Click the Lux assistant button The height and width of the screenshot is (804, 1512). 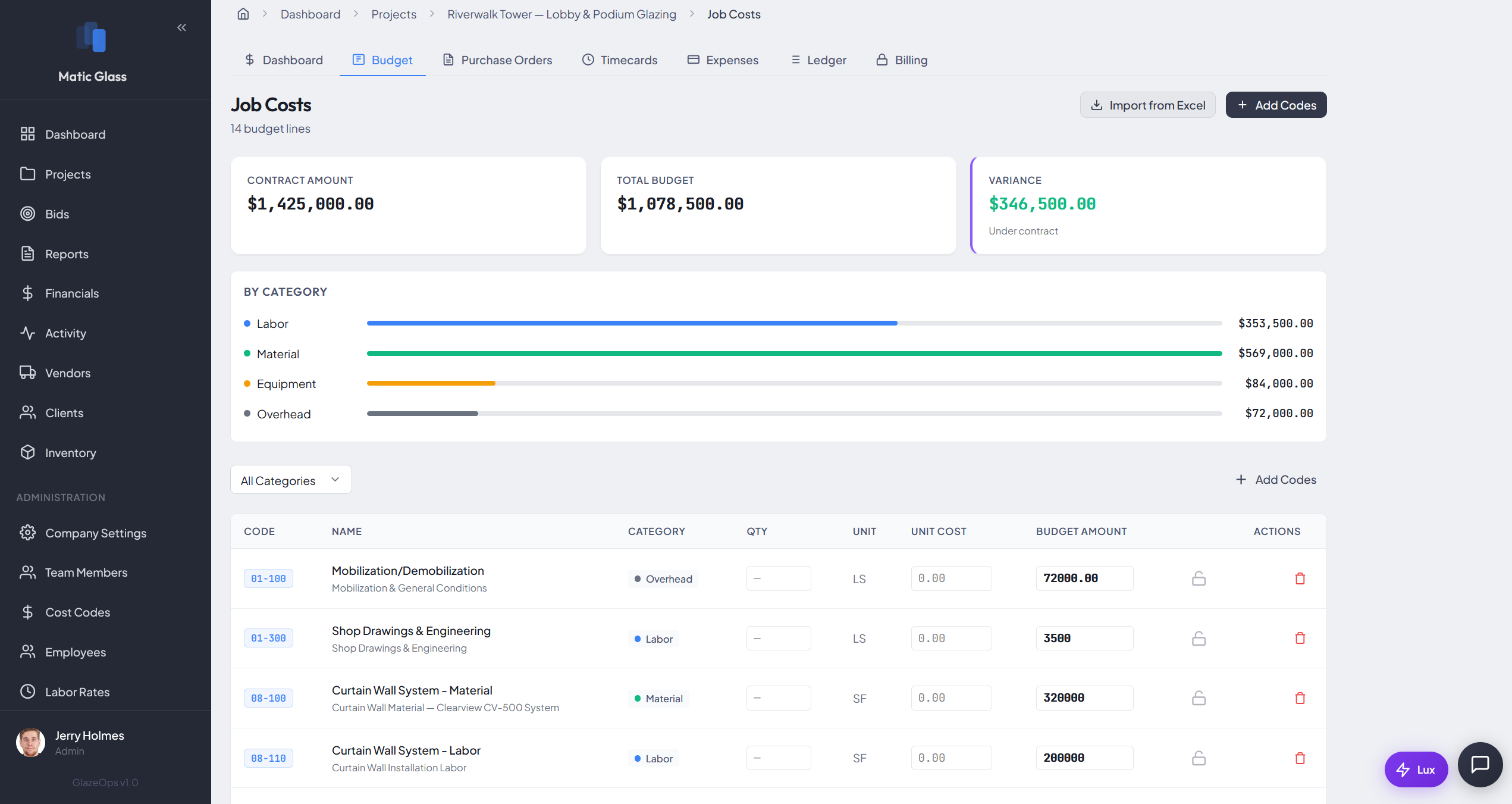1416,769
